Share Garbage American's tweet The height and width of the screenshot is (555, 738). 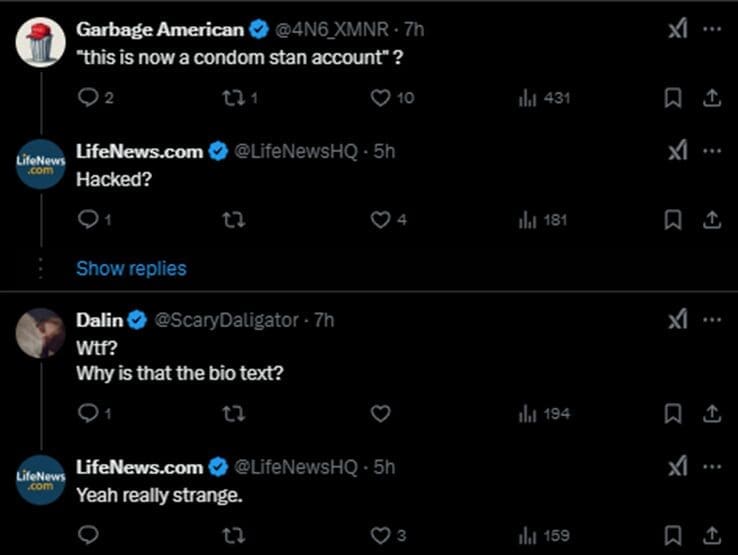711,98
